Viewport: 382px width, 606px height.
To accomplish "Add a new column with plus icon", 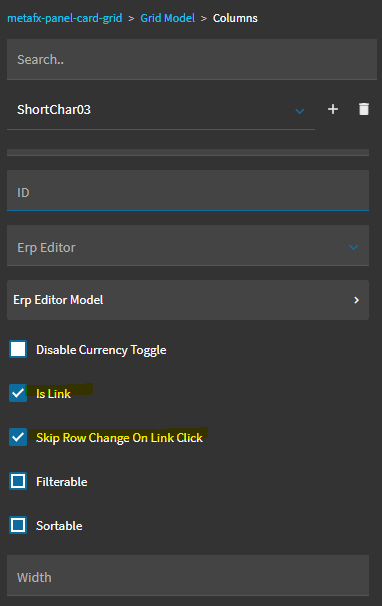I will click(333, 109).
